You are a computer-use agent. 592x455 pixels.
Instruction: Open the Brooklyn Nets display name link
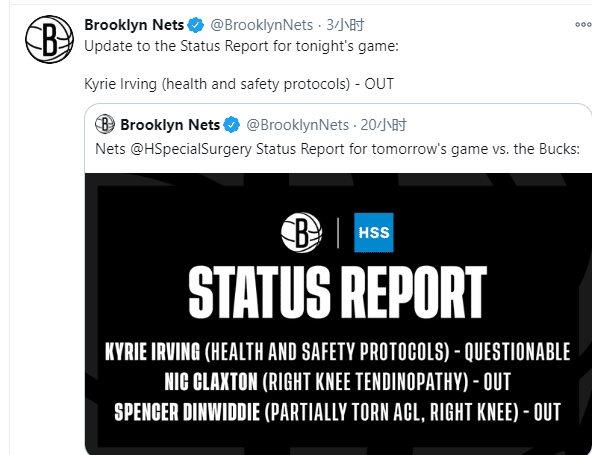tap(134, 25)
